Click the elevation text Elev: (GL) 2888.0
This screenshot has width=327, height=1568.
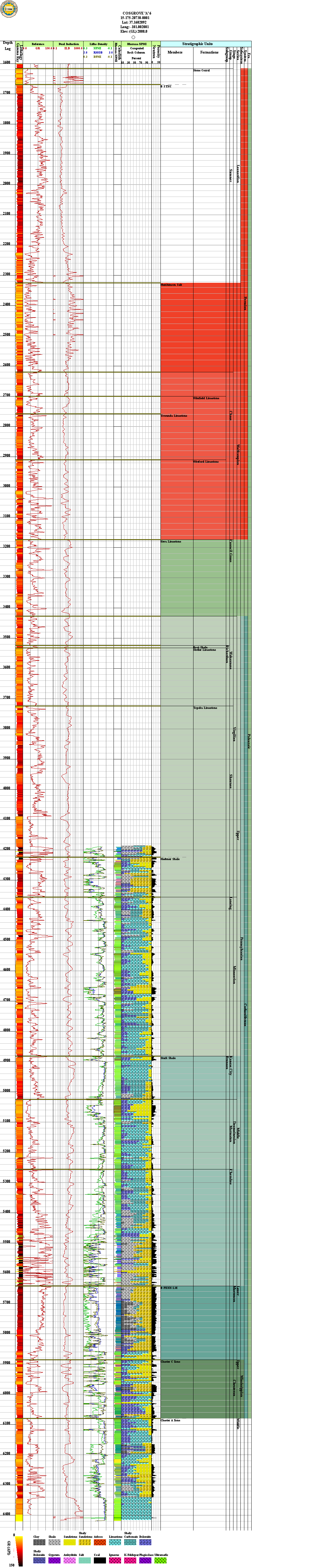[134, 32]
